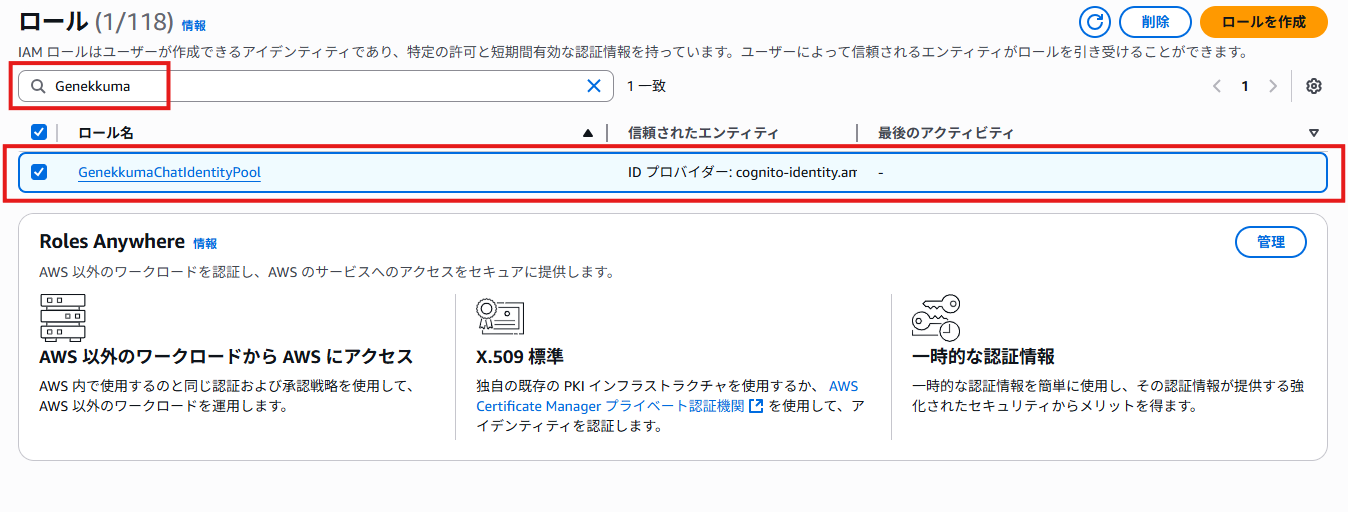Click the 信頼されたエンティティ column header

(x=703, y=132)
